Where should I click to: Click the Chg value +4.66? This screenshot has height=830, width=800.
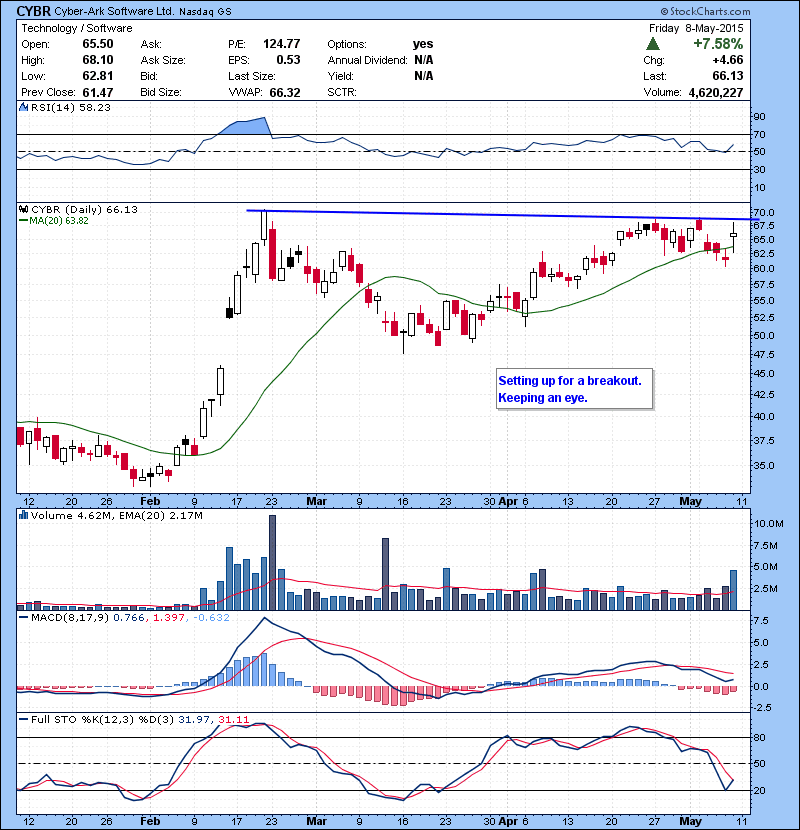click(728, 60)
